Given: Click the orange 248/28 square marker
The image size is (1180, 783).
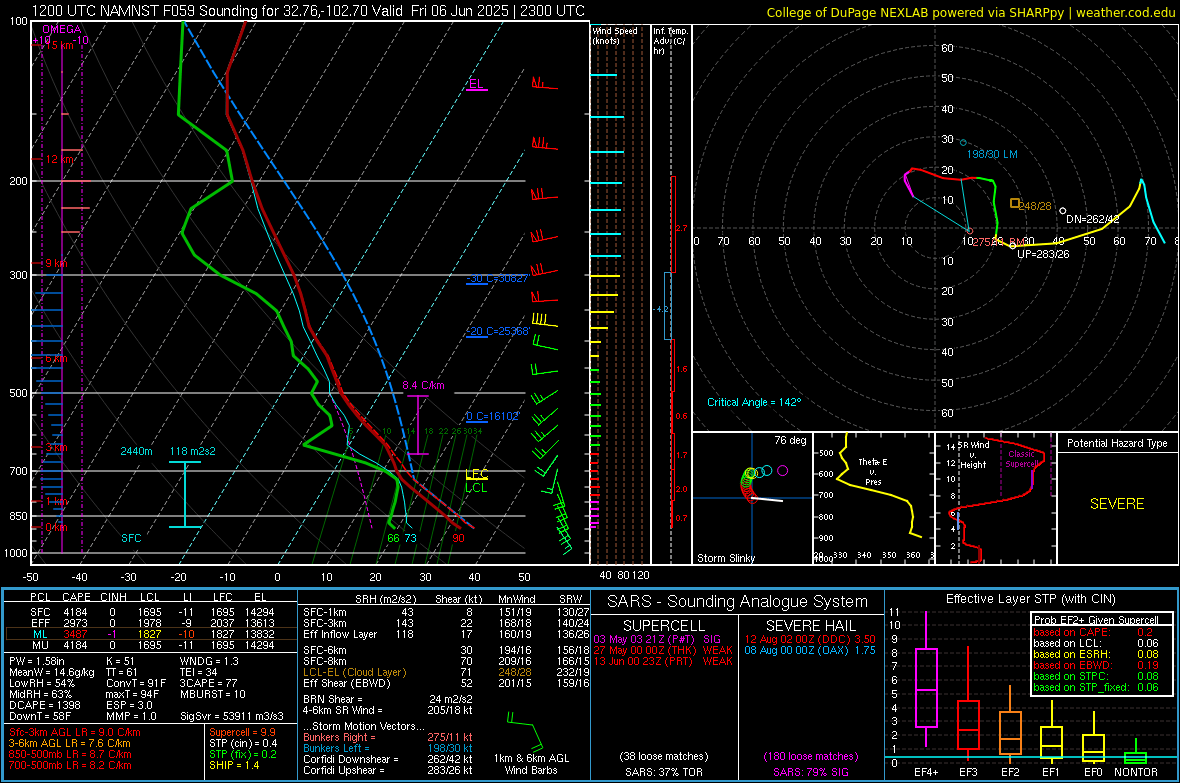Looking at the screenshot, I should pos(1014,203).
